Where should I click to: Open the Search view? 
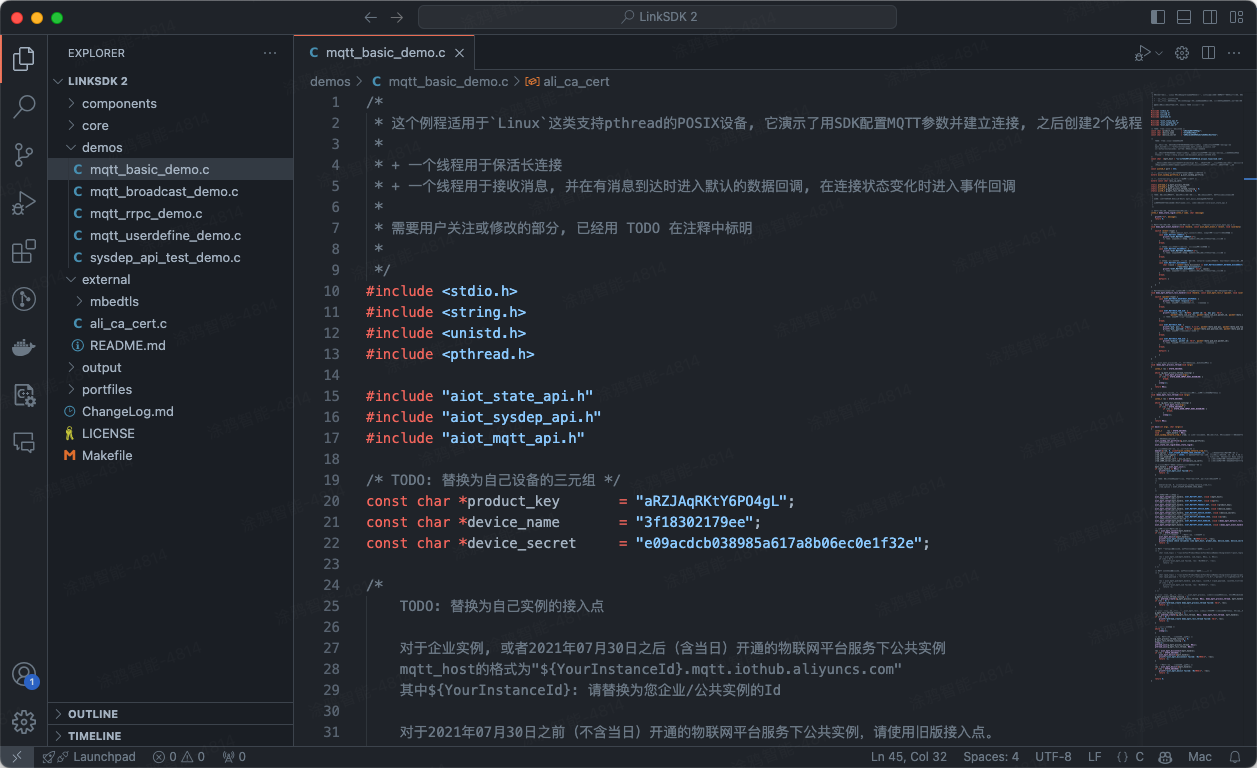pos(24,106)
